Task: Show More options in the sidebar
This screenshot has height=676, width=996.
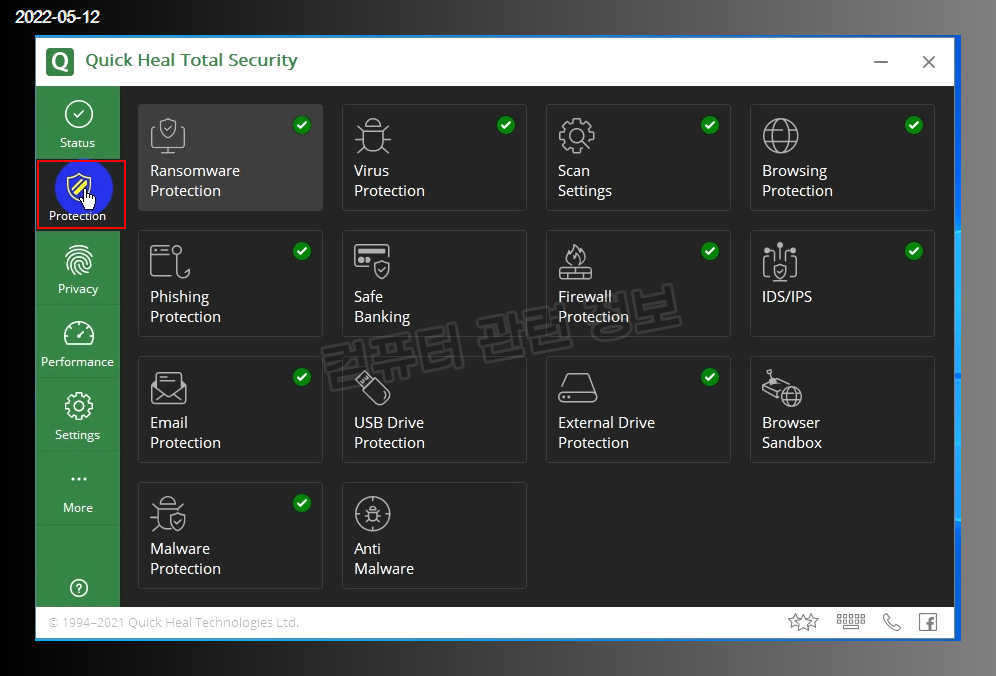Action: coord(78,489)
